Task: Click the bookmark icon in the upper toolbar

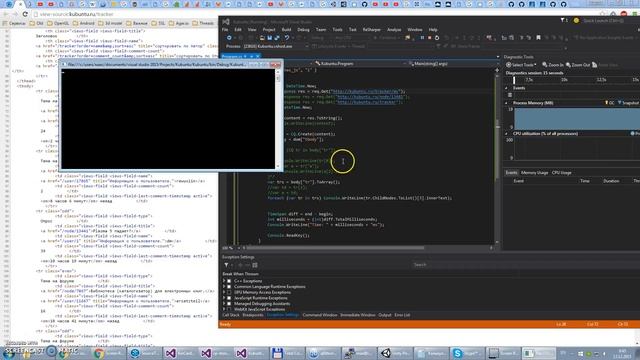Action: [x=538, y=38]
